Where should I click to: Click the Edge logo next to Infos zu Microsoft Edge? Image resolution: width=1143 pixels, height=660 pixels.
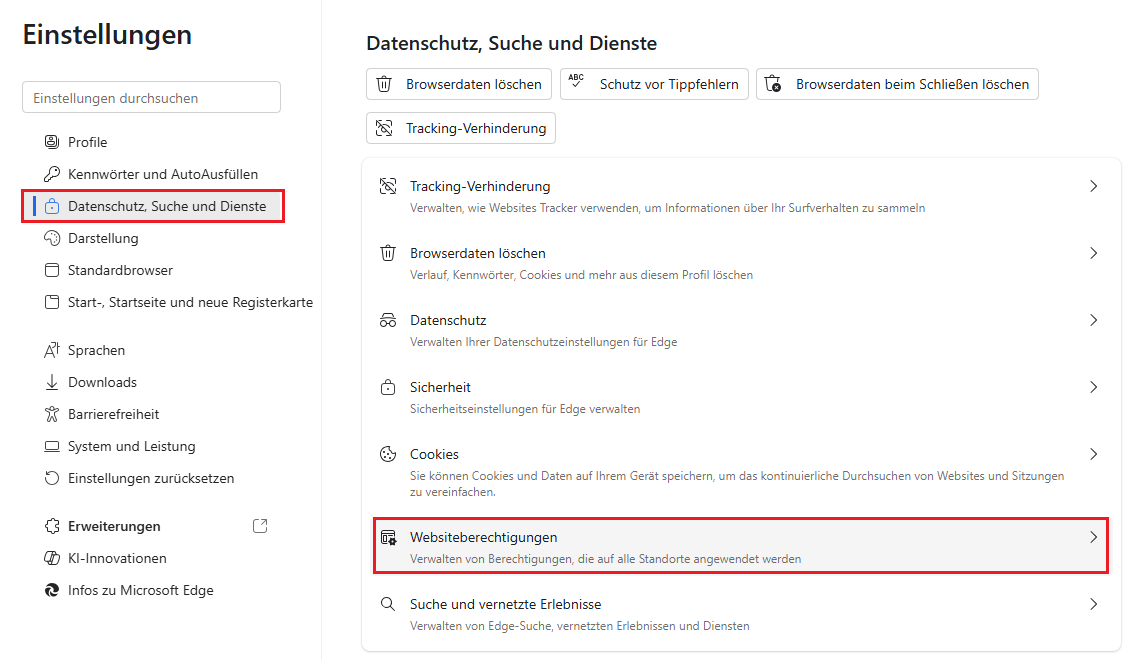[x=52, y=590]
